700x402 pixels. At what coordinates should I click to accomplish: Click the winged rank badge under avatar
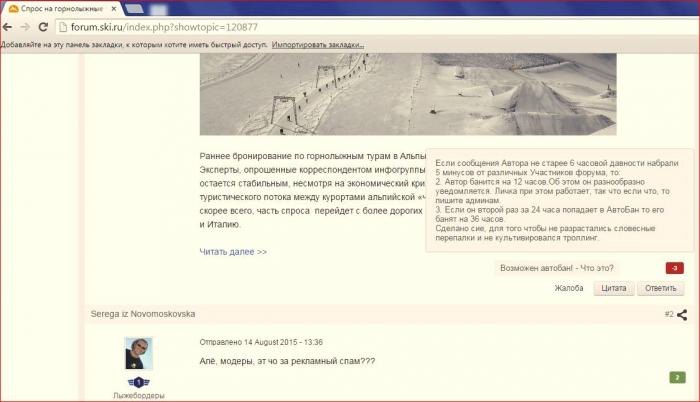click(x=138, y=383)
